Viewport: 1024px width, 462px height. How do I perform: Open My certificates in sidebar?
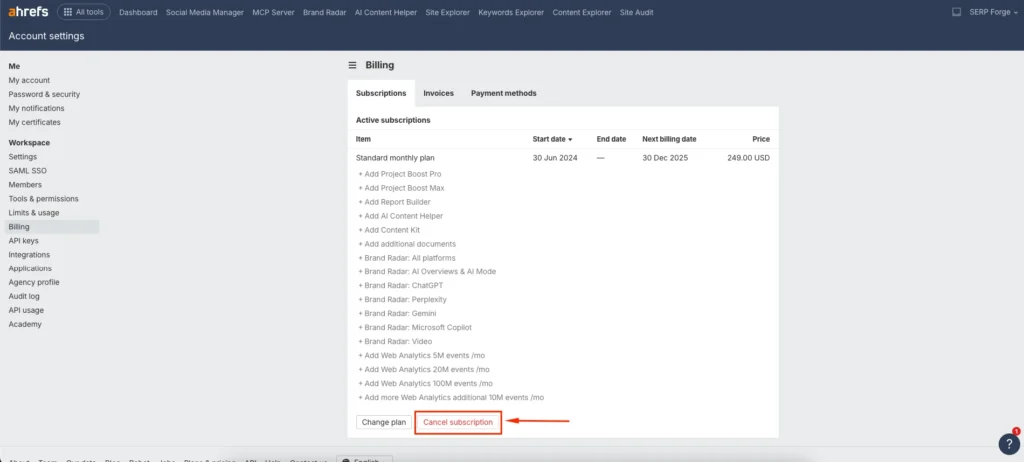click(x=35, y=122)
